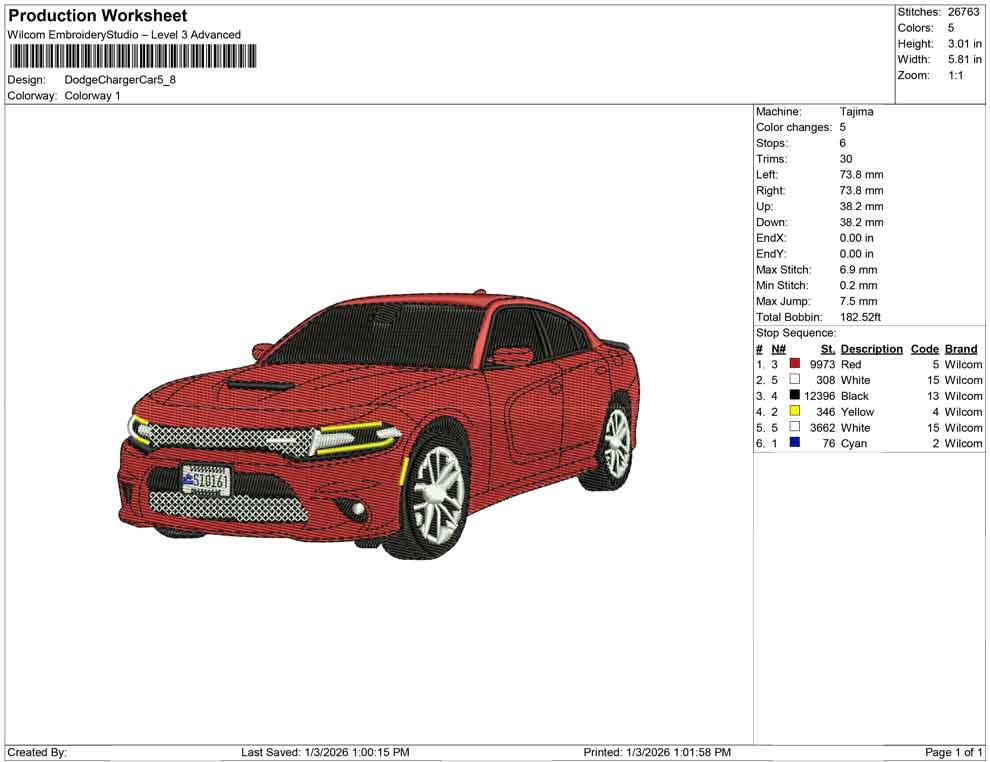The width and height of the screenshot is (990, 762).
Task: Click the 'Last Saved: 1/3/2026 1:00:15 PM' footer
Action: click(x=325, y=752)
